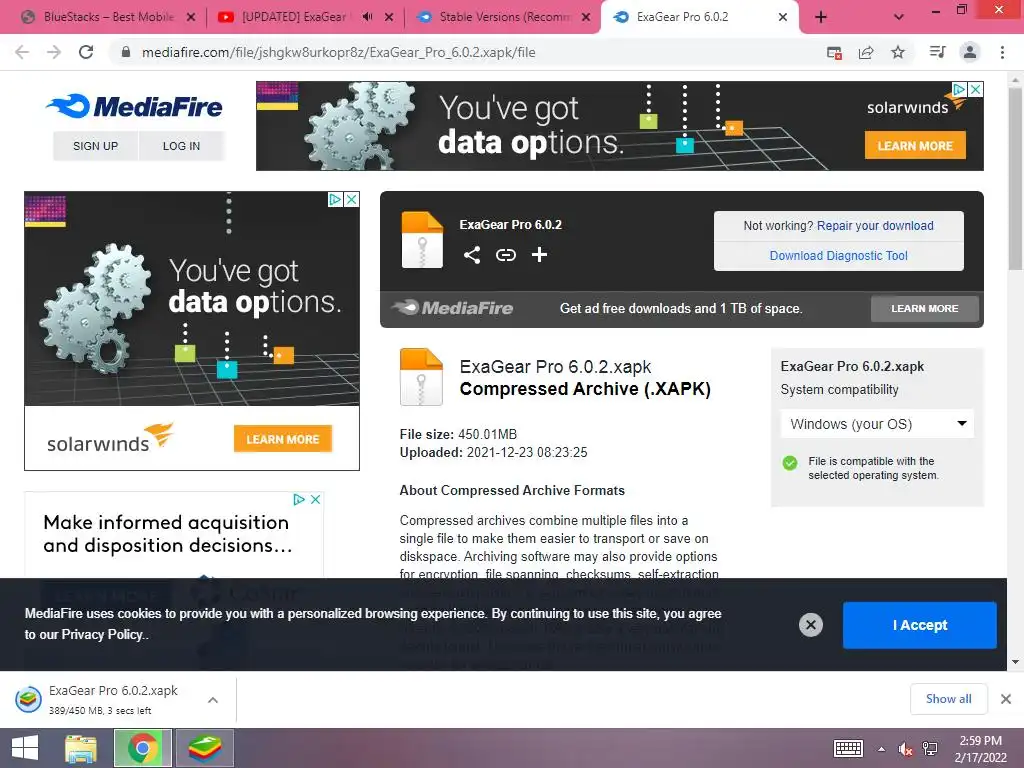Click the zip file icon in dark header

(422, 240)
